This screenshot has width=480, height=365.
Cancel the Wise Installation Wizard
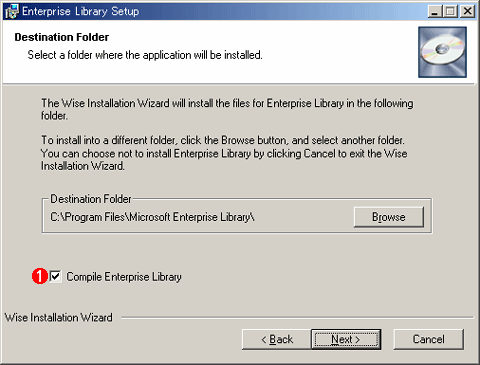point(428,339)
